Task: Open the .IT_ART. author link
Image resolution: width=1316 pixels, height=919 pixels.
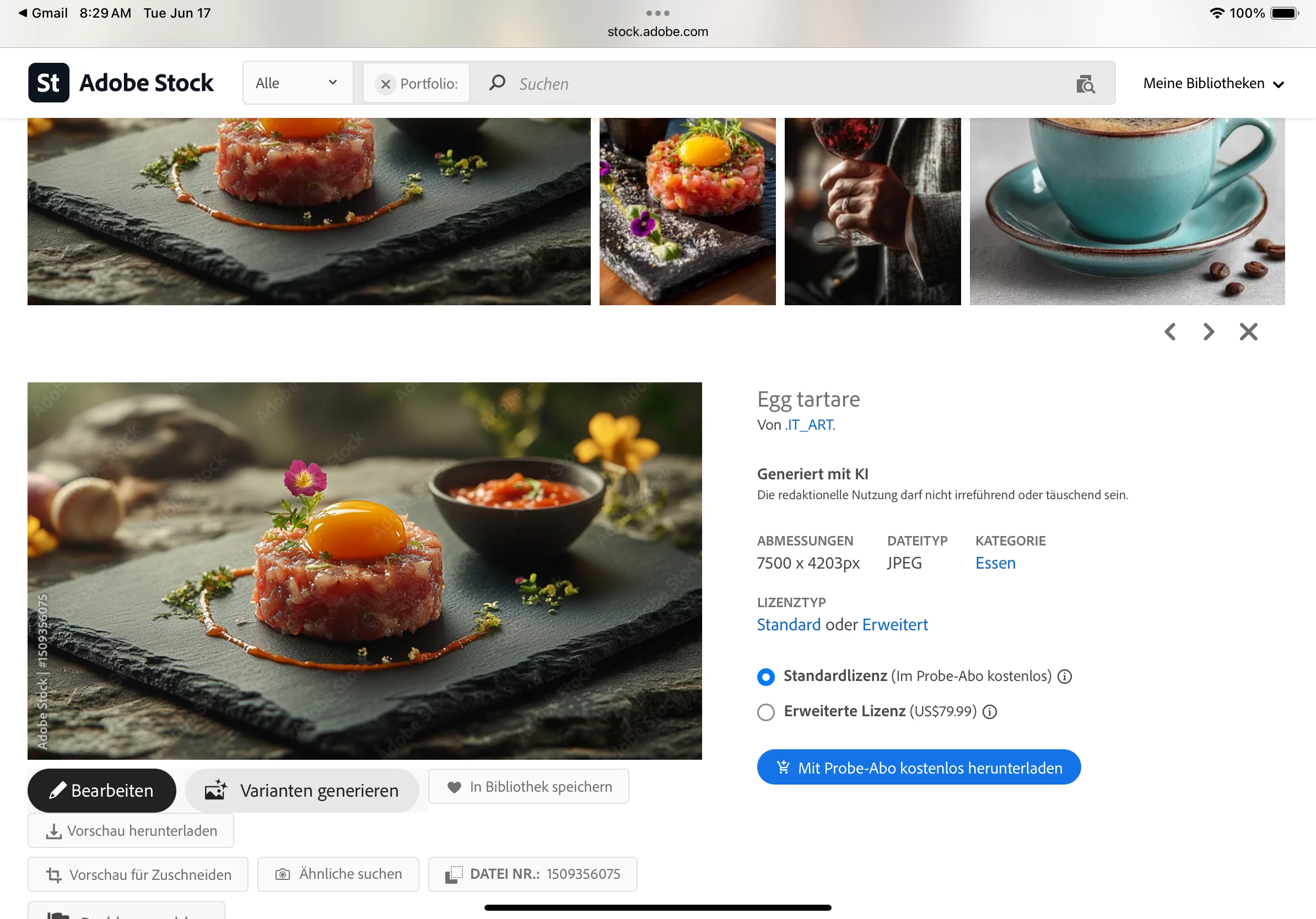Action: [810, 425]
